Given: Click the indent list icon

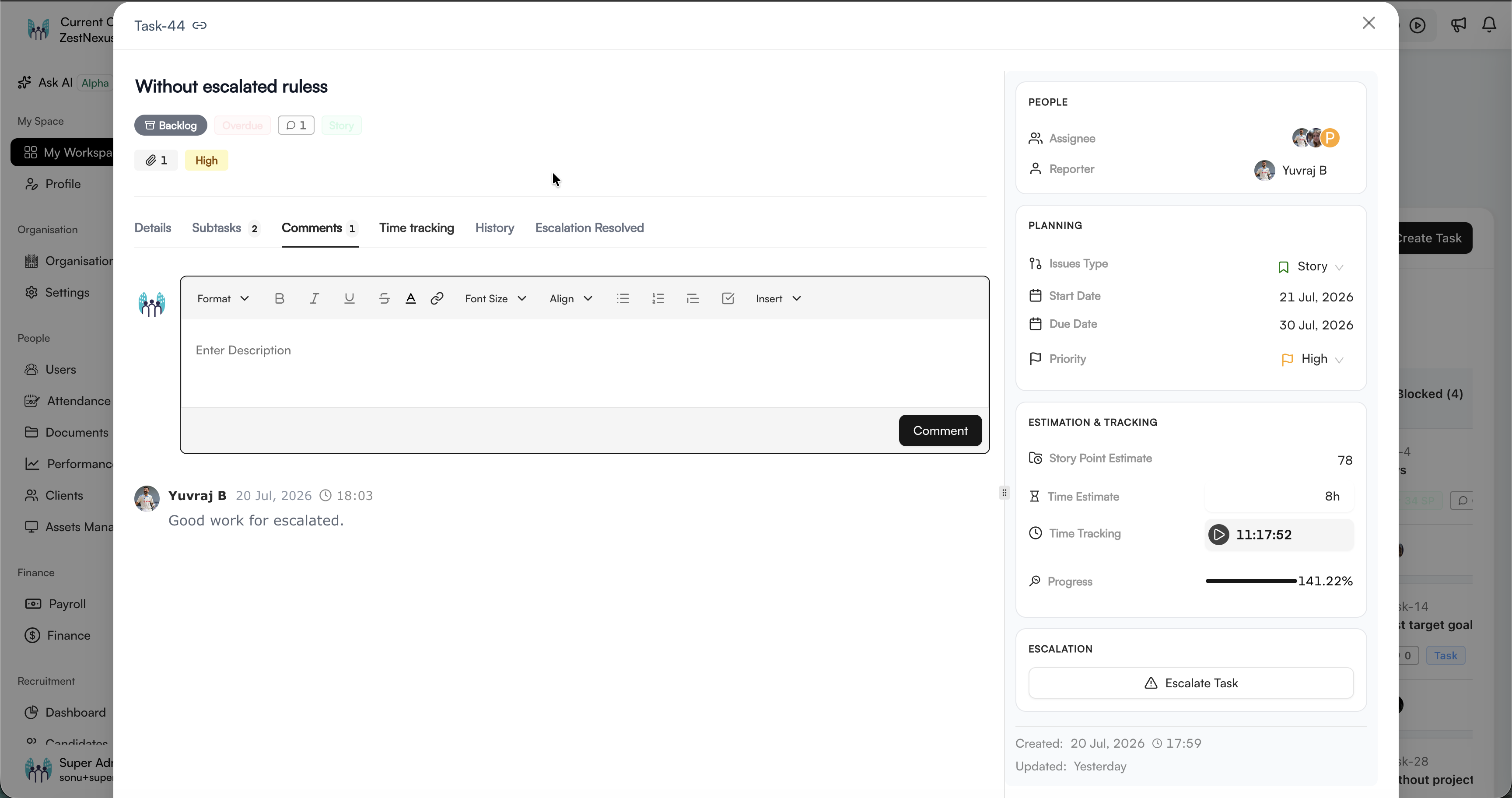Looking at the screenshot, I should coord(693,299).
